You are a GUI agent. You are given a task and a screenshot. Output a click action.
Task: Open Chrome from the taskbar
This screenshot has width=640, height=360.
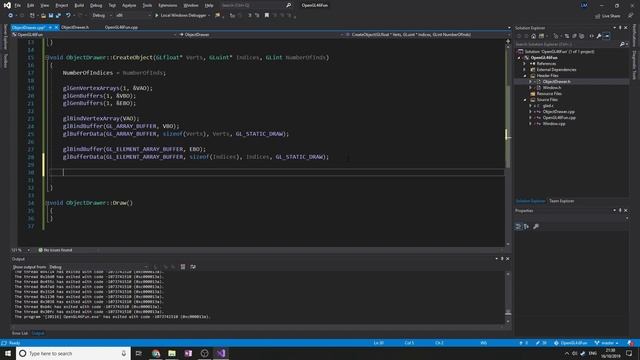click(156, 353)
